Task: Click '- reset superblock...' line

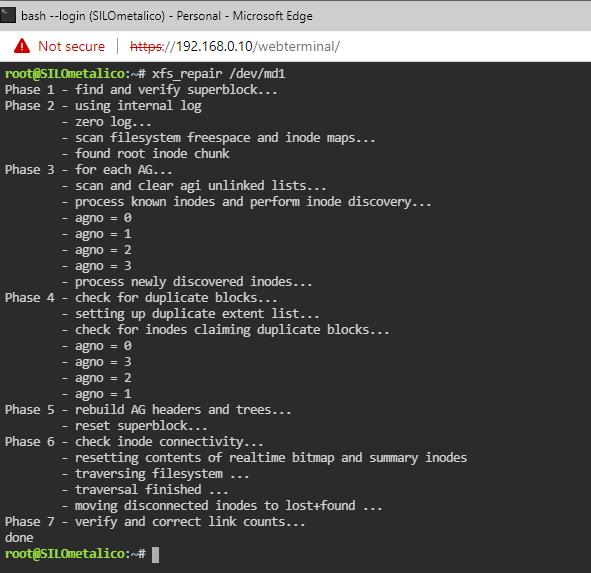Action: (135, 426)
